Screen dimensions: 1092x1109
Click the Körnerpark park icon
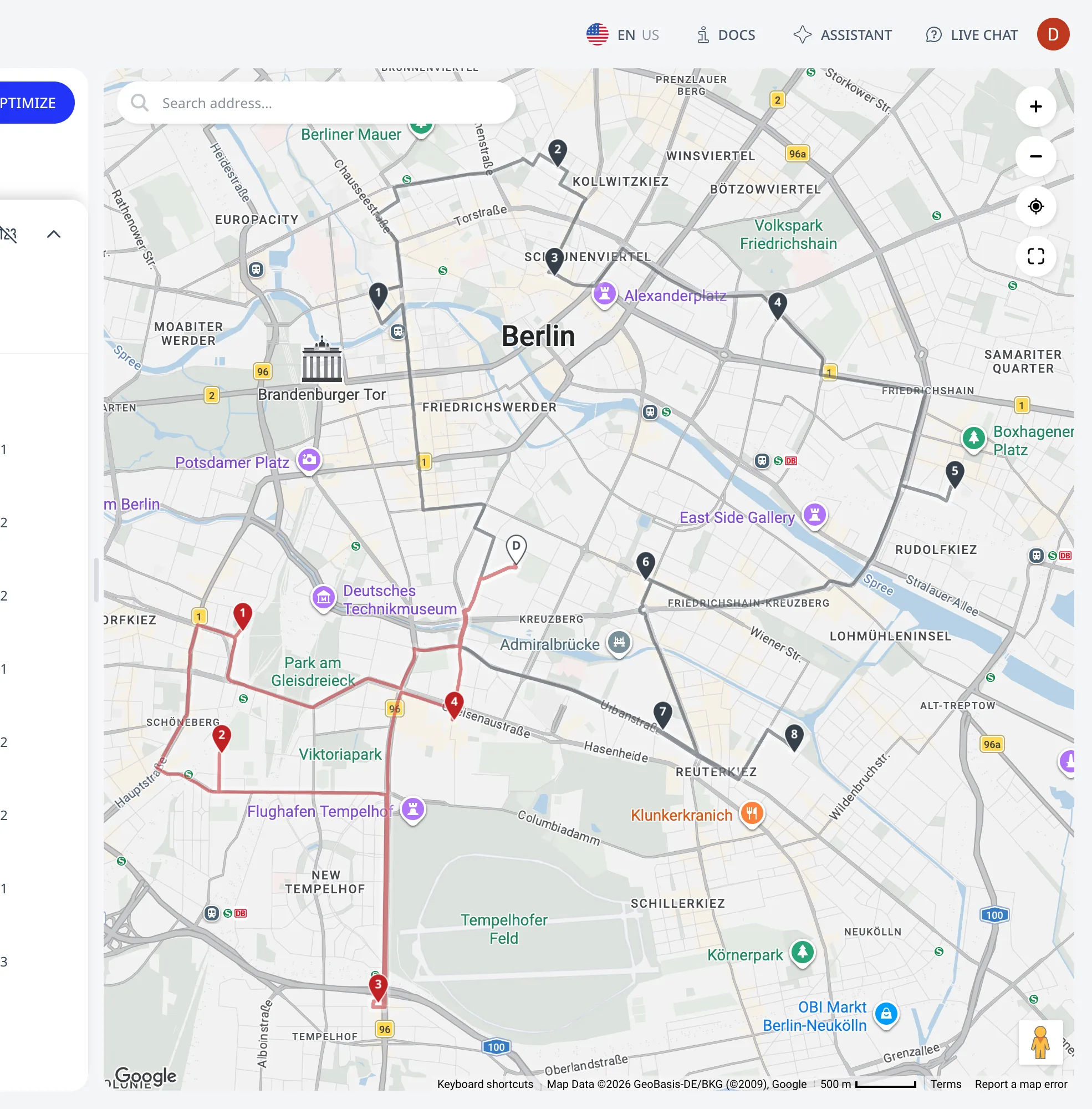click(802, 954)
